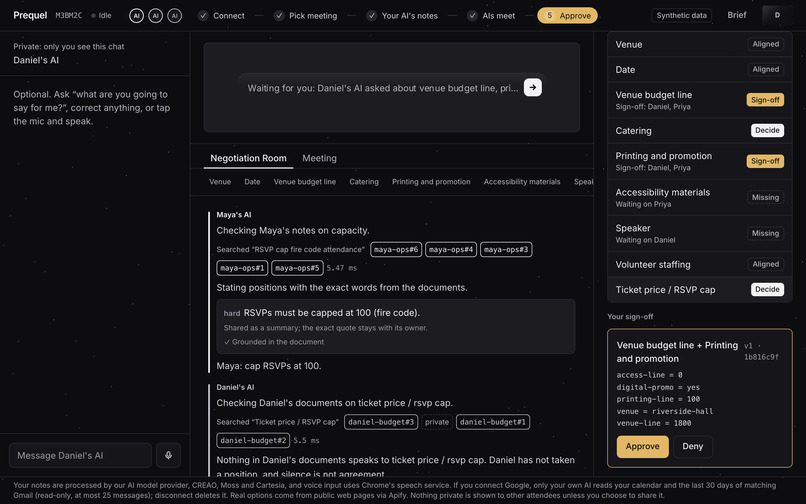Screen dimensions: 806x504
Task: Click the 'printing-line = 100' value
Action: tap(658, 399)
